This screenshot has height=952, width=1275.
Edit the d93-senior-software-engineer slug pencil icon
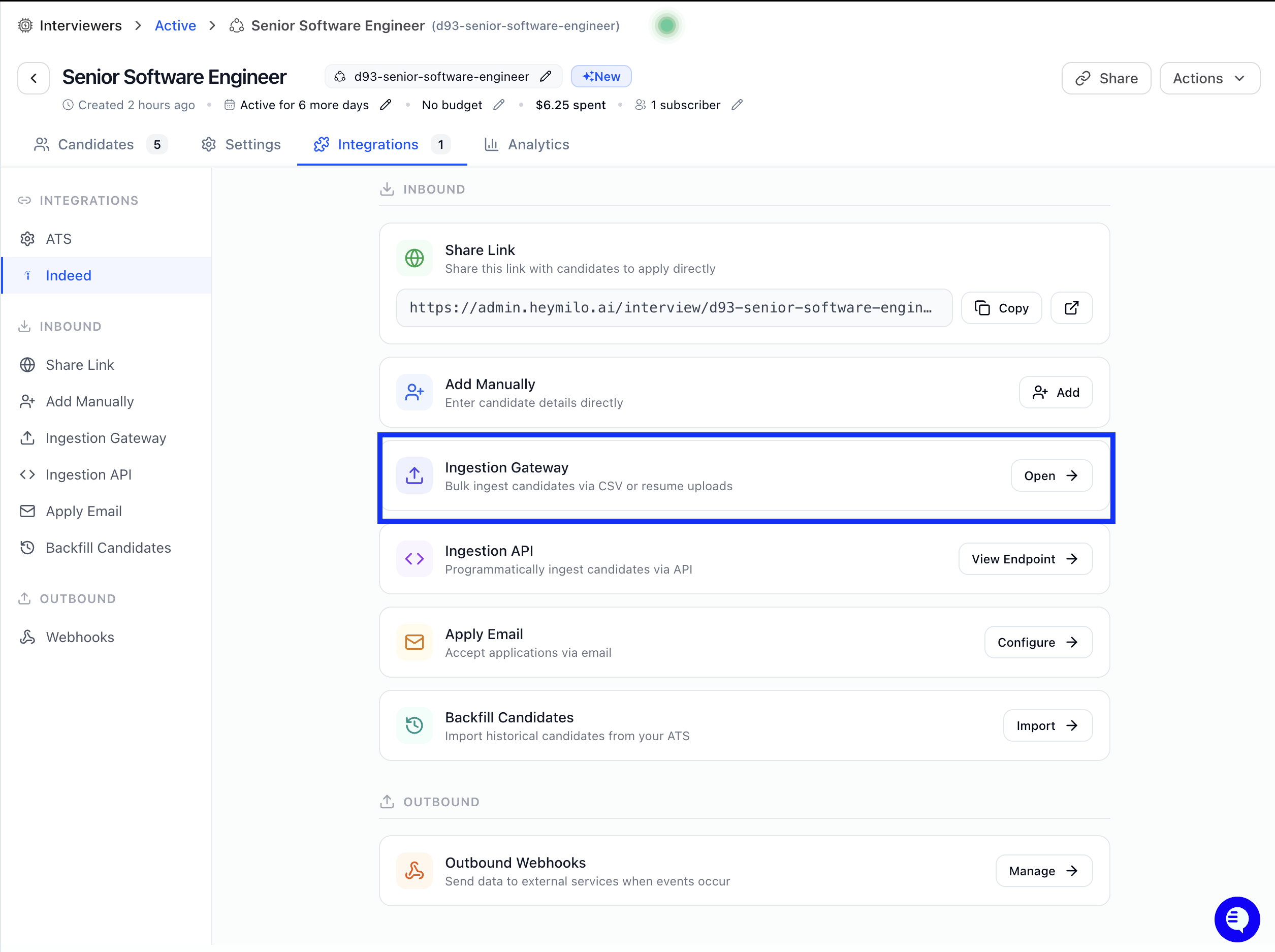tap(546, 77)
